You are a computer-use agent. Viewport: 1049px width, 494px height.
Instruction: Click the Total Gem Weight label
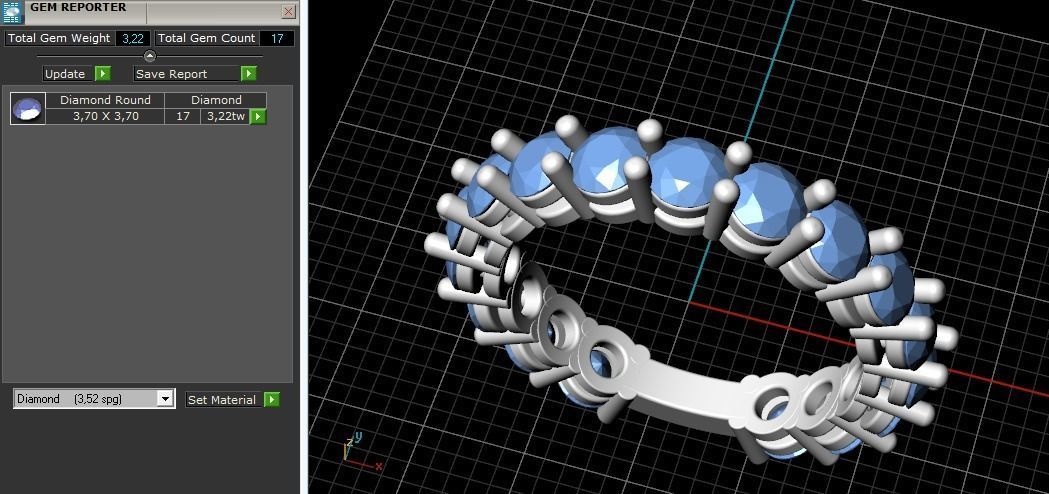click(59, 38)
